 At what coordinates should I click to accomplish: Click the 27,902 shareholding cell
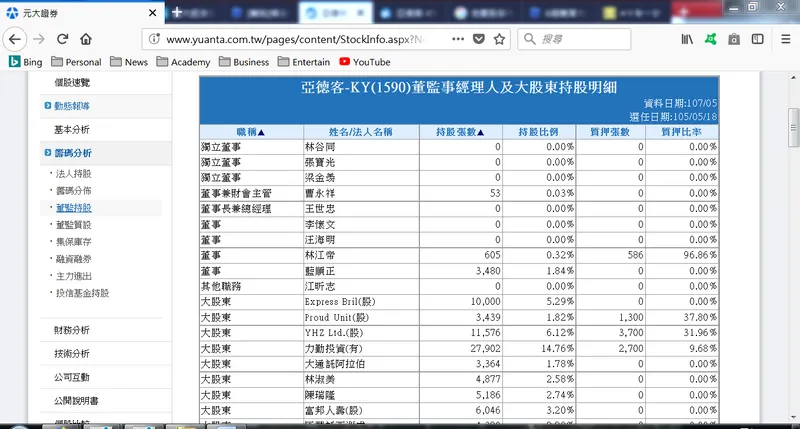[x=461, y=348]
